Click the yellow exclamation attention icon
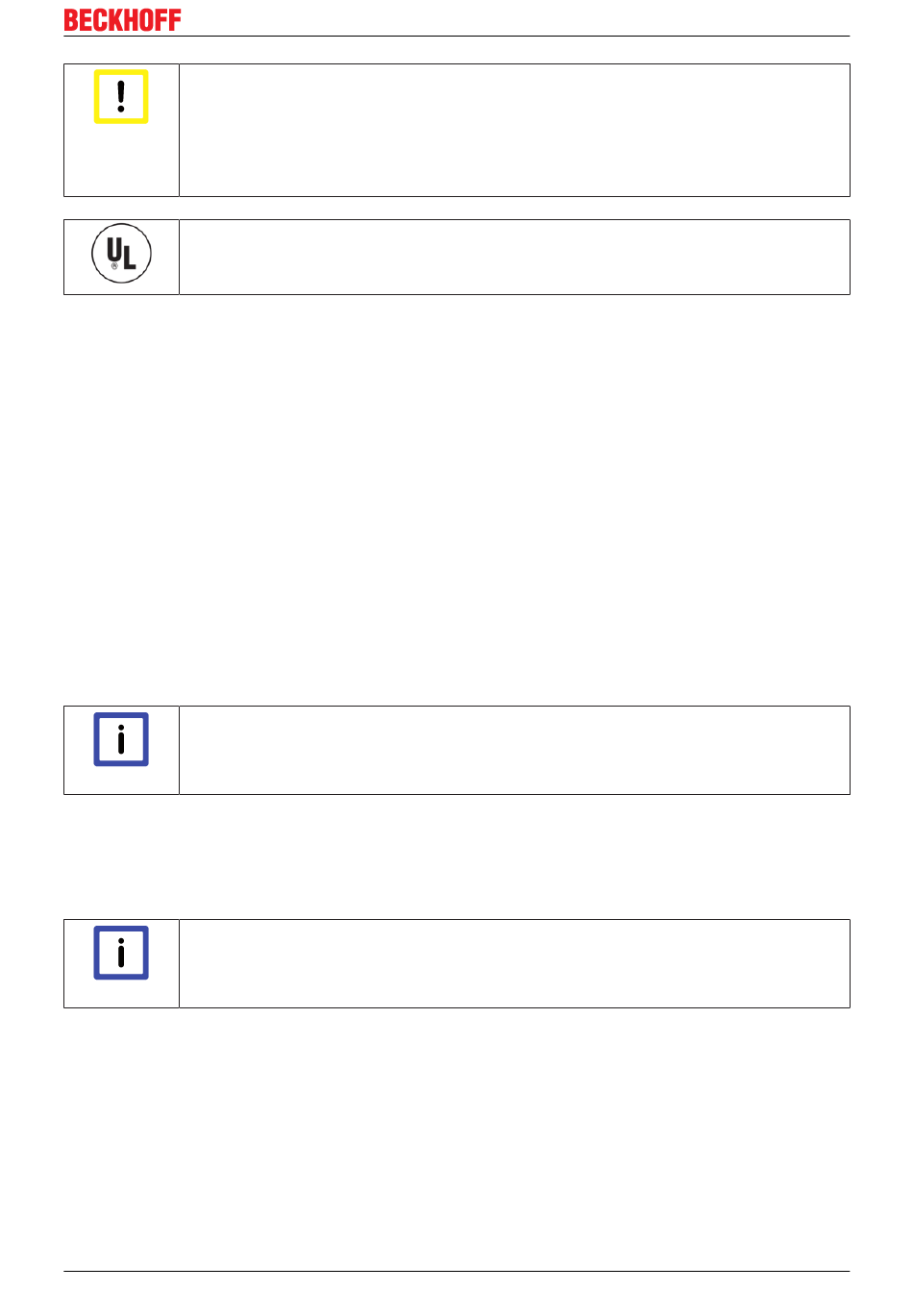 pos(121,97)
